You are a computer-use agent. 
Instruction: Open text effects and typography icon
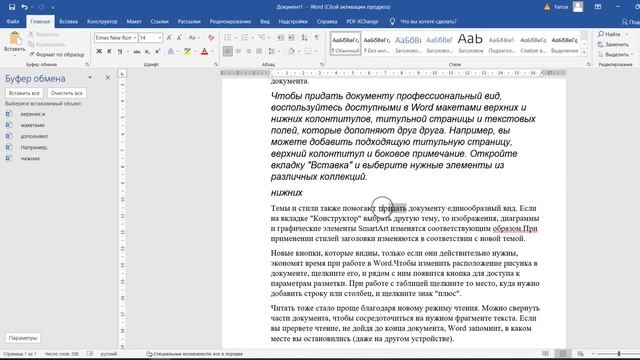[171, 51]
